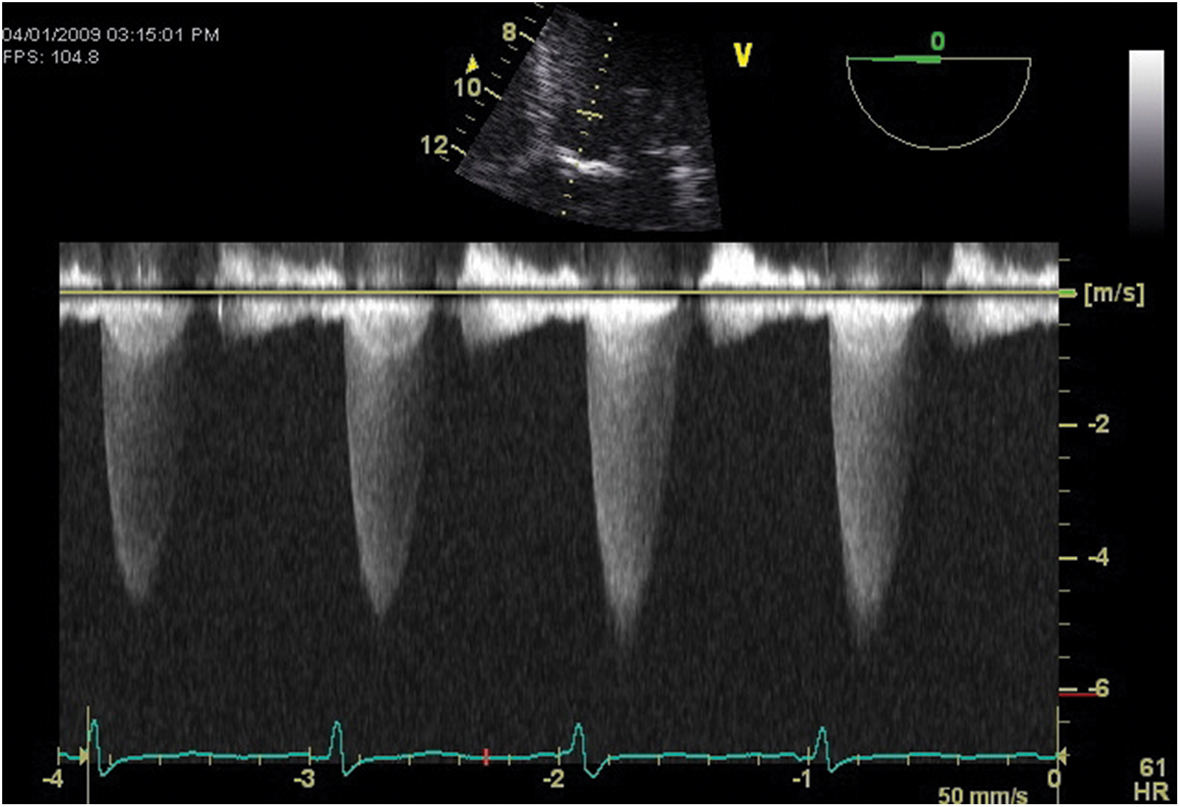Select the semicircular scan plane angle indicator

coord(937,102)
